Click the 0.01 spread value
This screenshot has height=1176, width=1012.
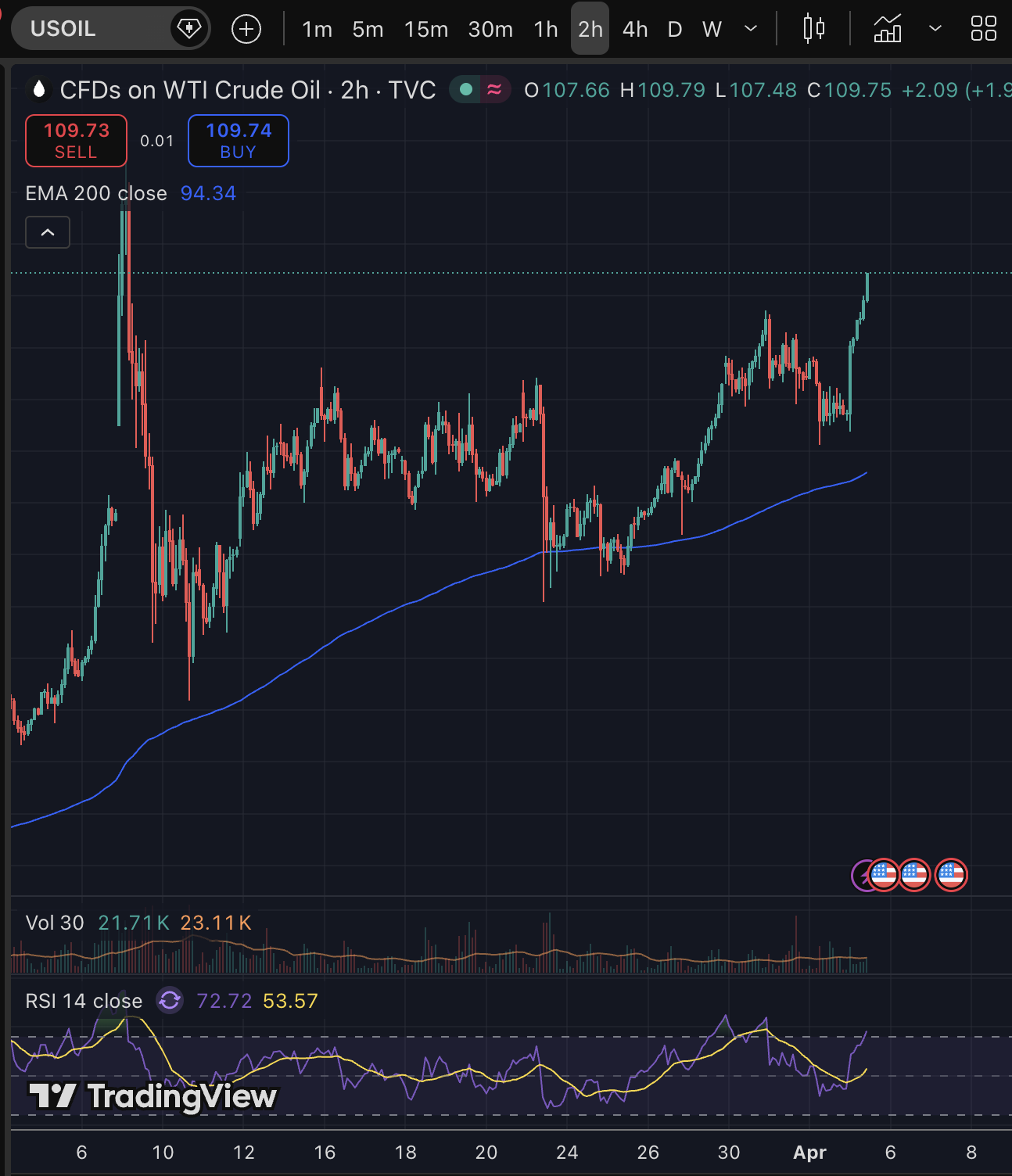pyautogui.click(x=157, y=142)
